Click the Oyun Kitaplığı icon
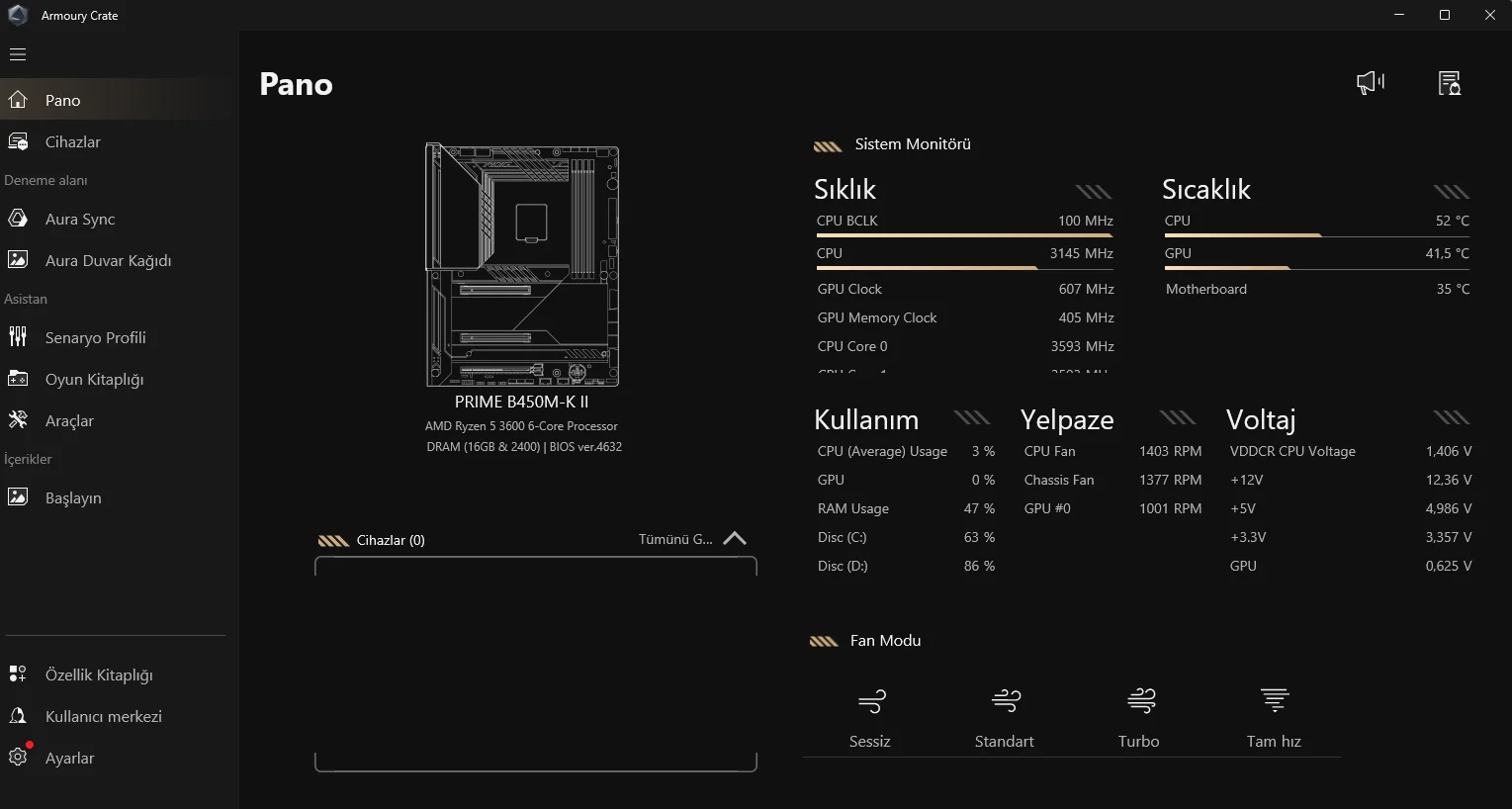The width and height of the screenshot is (1512, 809). (x=18, y=379)
